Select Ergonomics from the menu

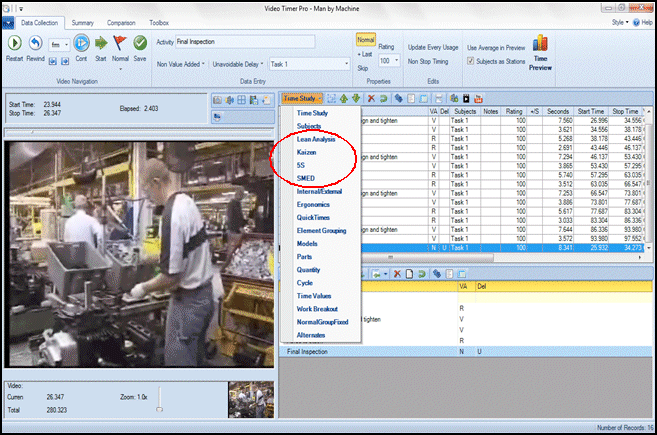pyautogui.click(x=313, y=205)
